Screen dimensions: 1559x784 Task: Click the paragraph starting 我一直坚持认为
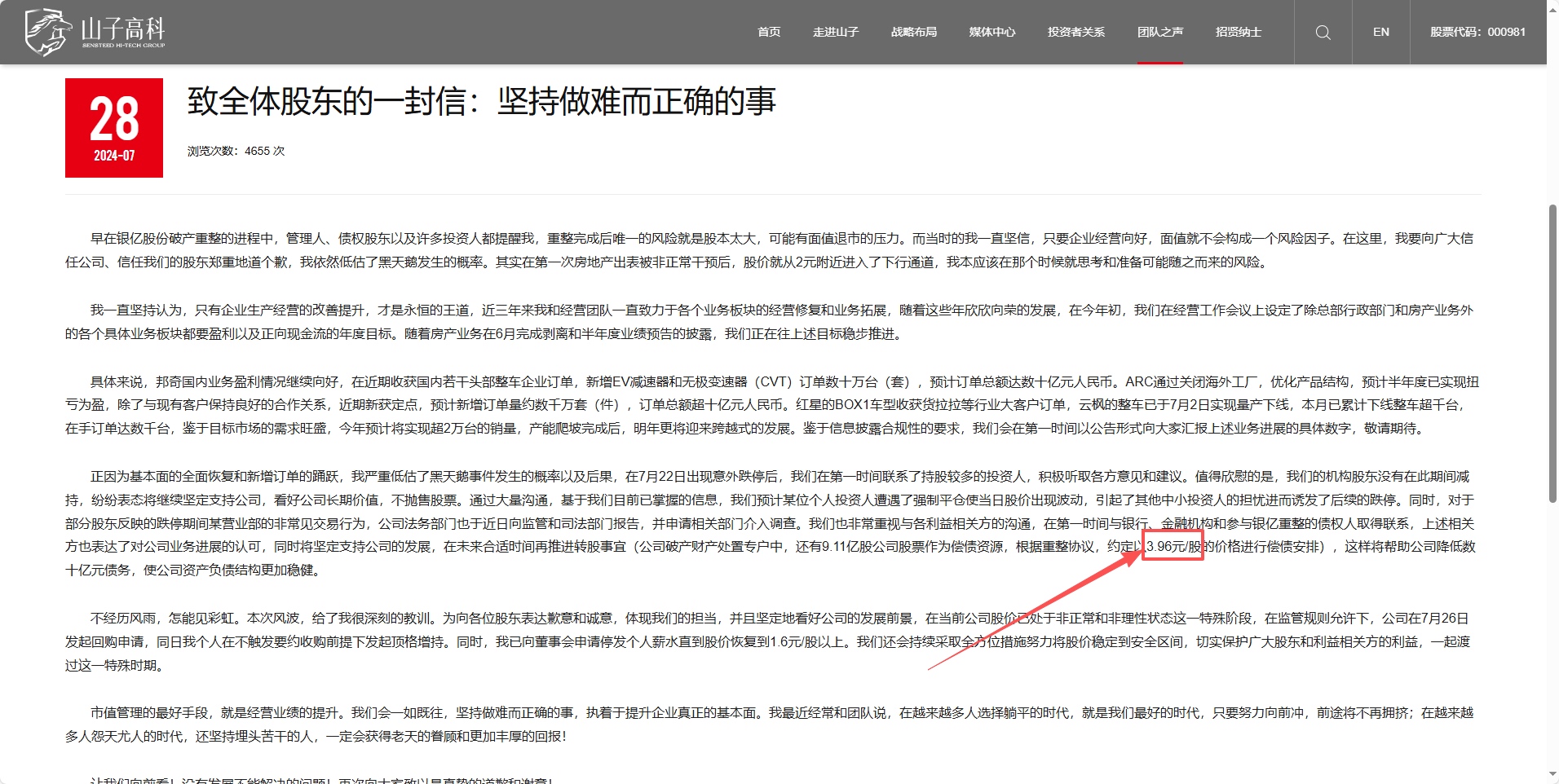pos(770,322)
